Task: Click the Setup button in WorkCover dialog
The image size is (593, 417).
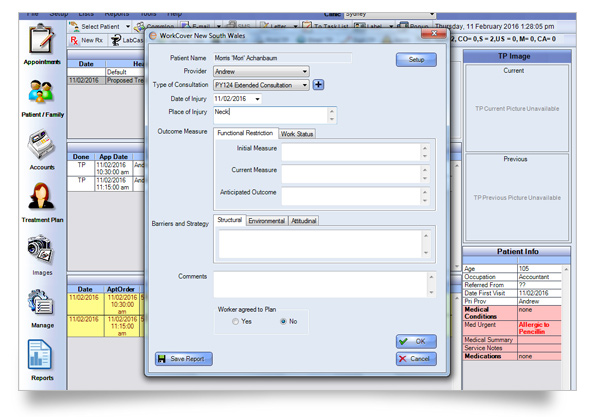Action: (416, 60)
